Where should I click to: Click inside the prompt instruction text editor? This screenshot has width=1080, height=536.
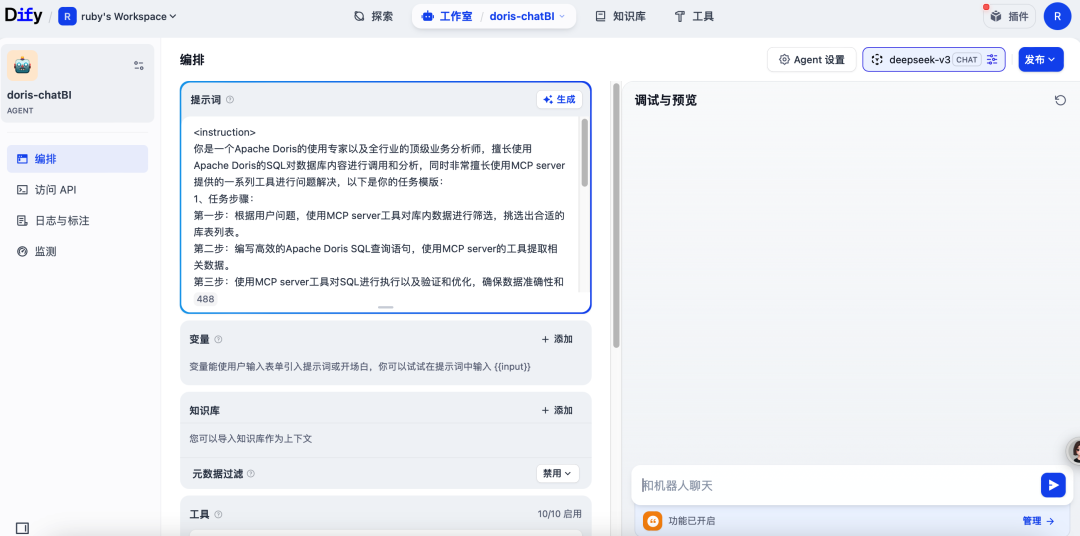(x=379, y=207)
